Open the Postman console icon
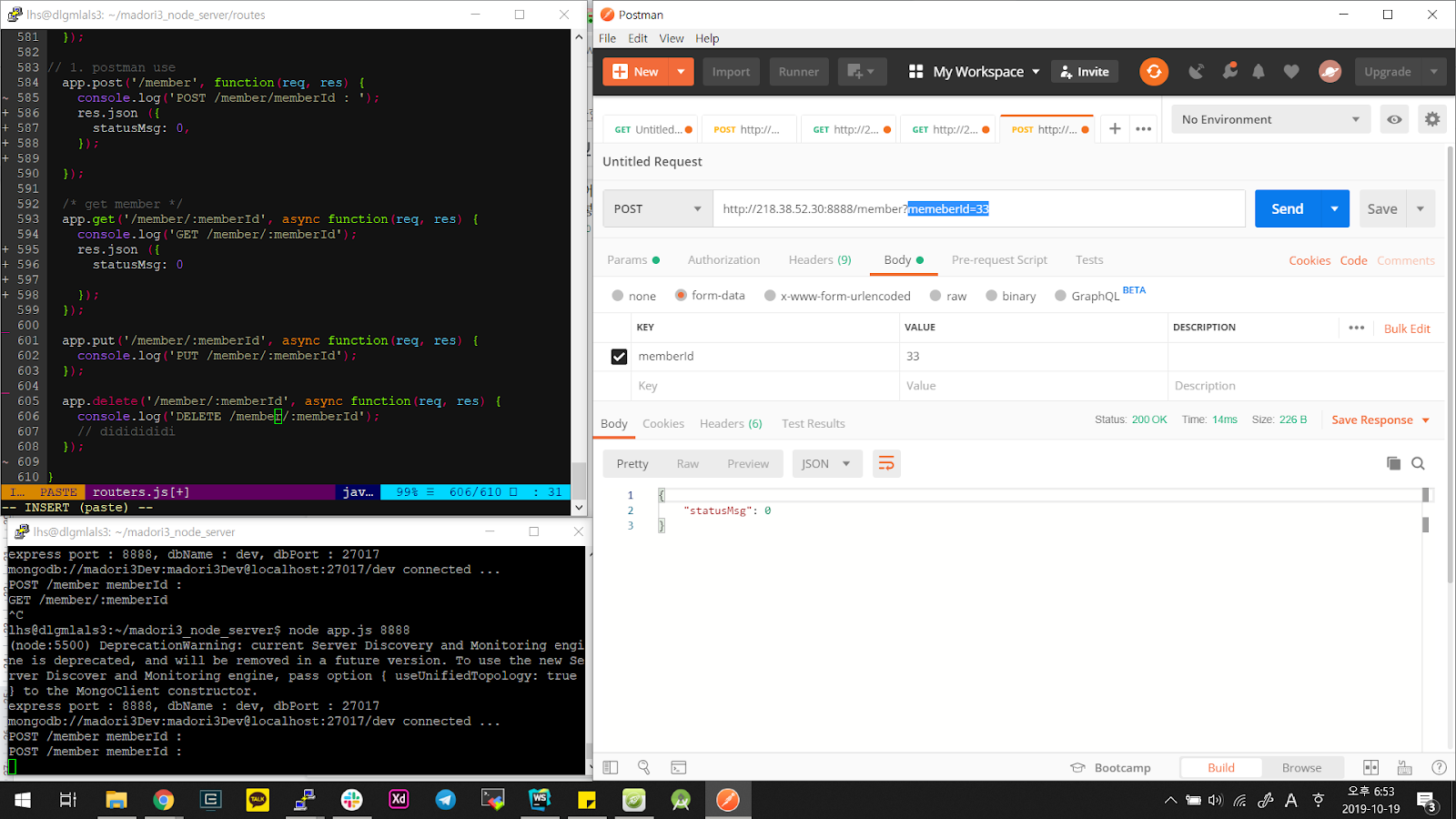Viewport: 1456px width, 819px height. [x=678, y=767]
